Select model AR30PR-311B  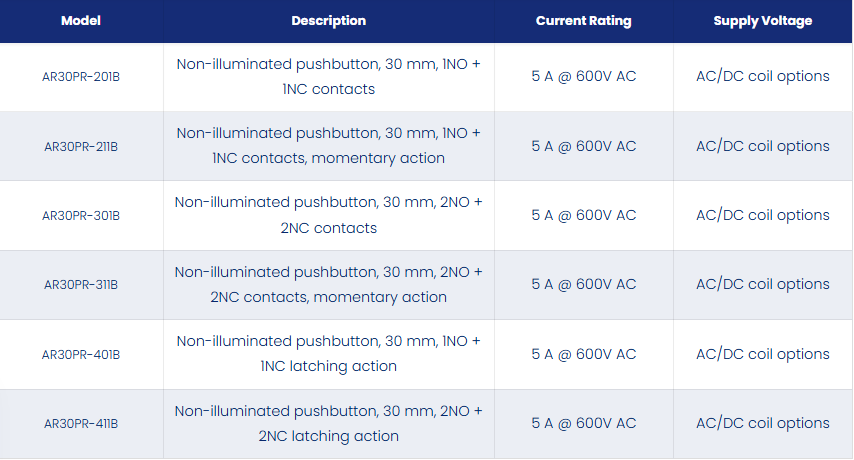click(81, 285)
